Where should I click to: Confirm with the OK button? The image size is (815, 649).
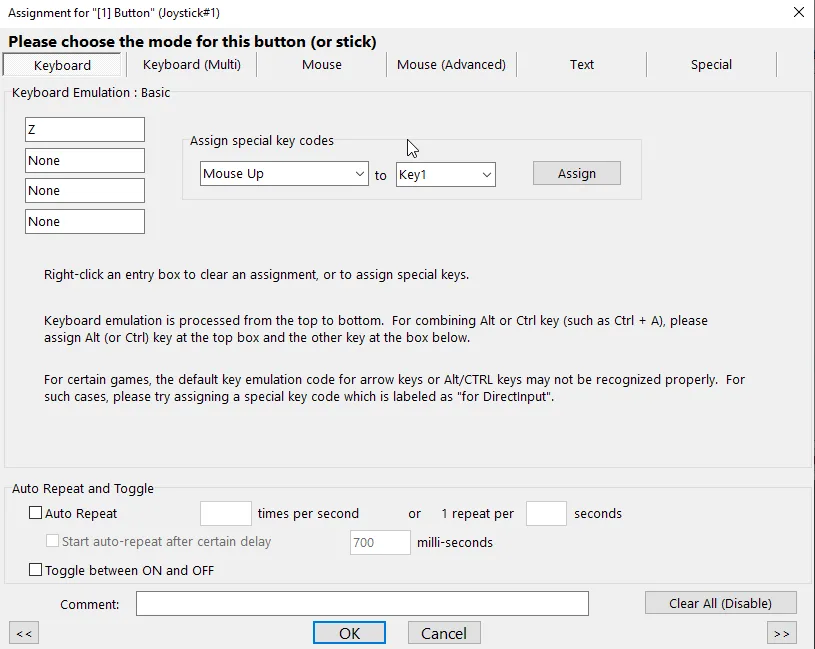pos(349,633)
